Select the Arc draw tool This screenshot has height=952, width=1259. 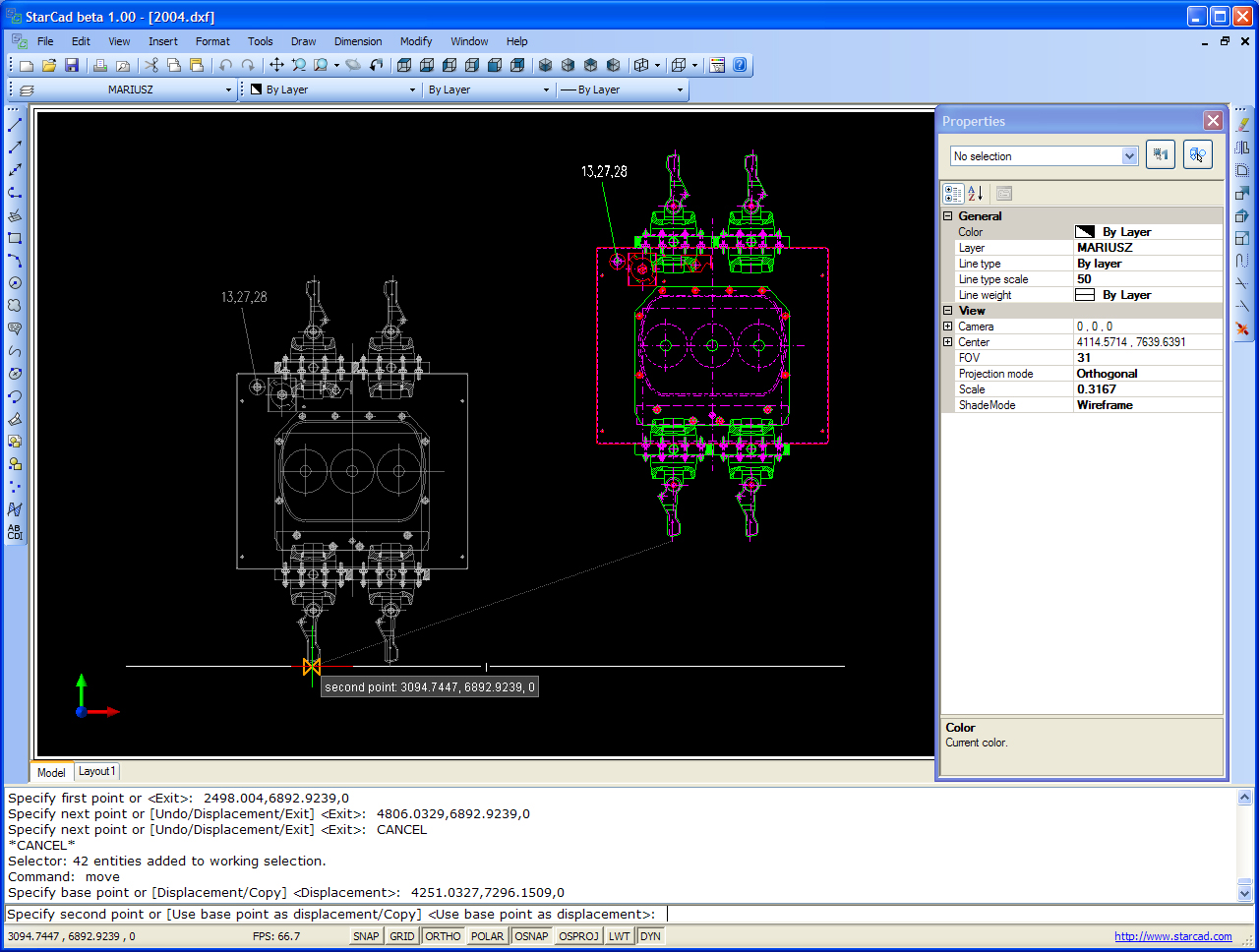(x=15, y=261)
